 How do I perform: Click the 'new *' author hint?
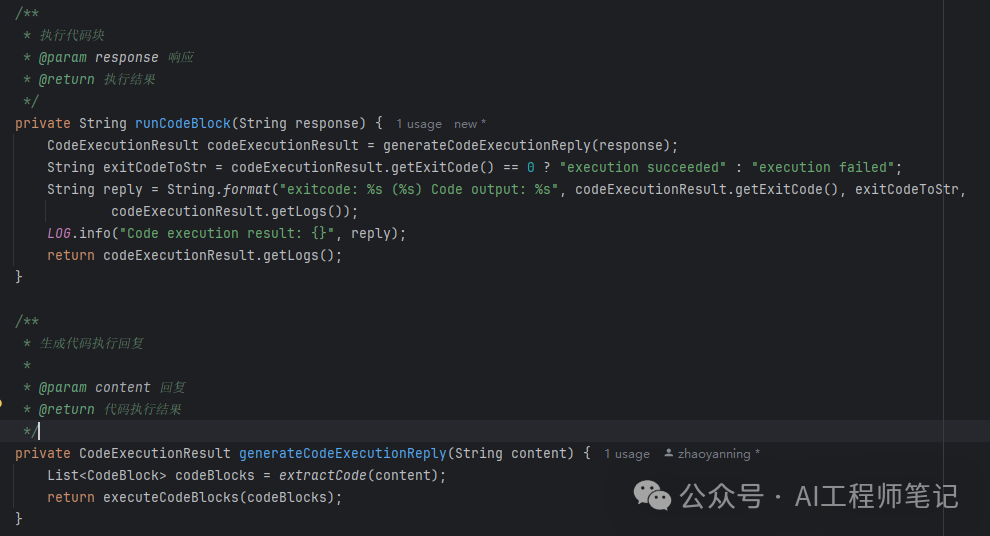pos(470,124)
